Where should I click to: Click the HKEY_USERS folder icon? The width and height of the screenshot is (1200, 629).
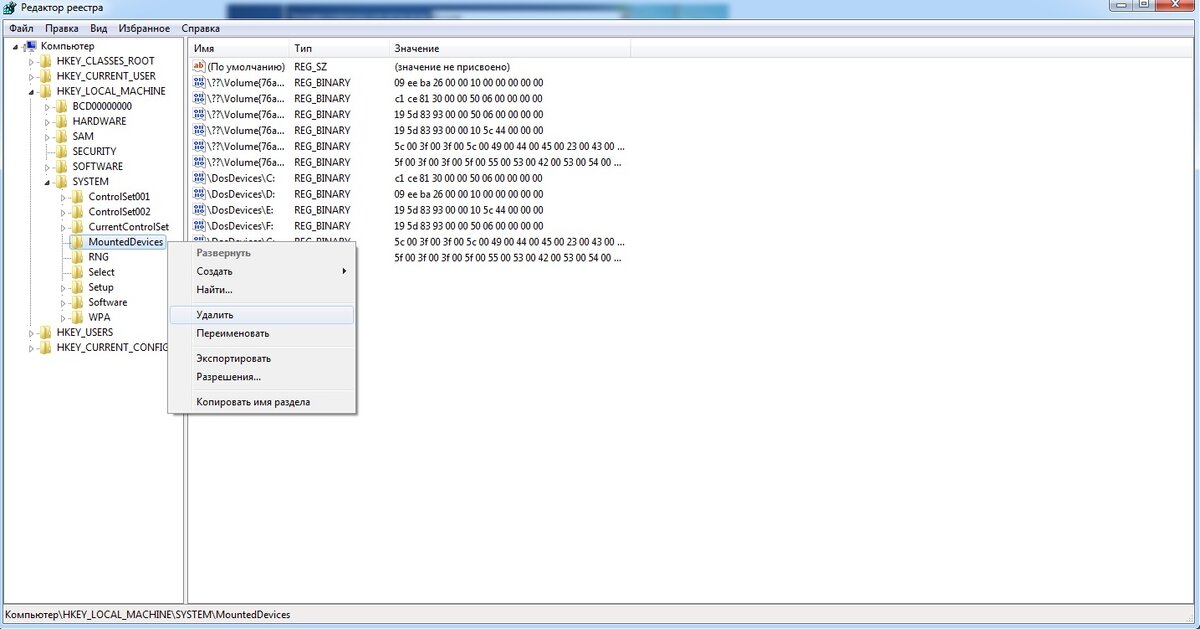46,332
